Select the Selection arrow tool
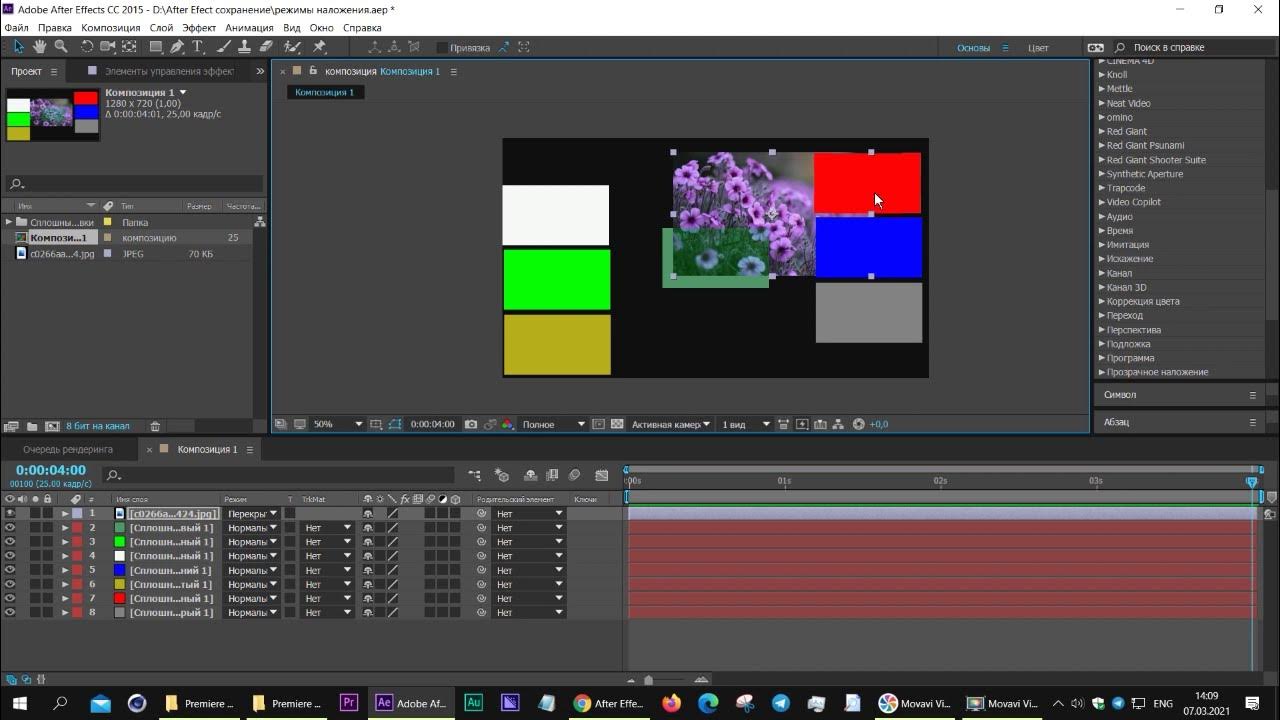Image resolution: width=1280 pixels, height=720 pixels. (x=19, y=47)
